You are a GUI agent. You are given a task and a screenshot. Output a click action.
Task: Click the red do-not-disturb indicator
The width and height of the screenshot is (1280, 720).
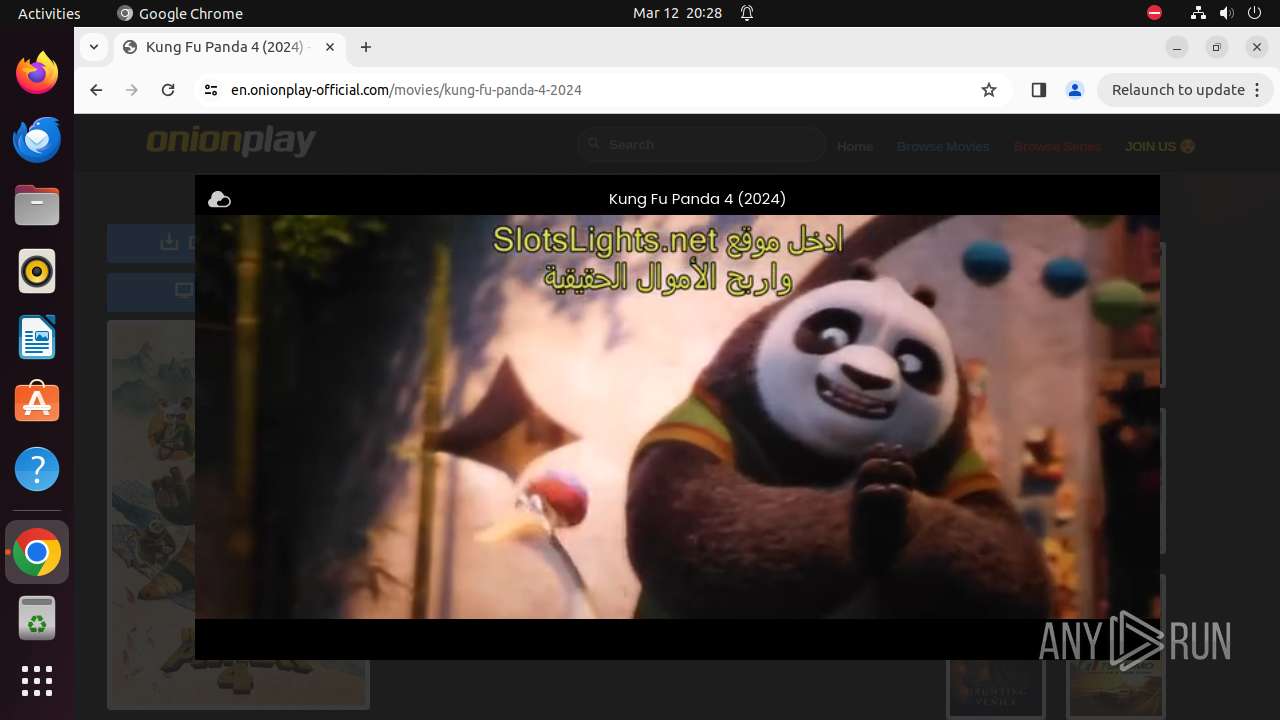pyautogui.click(x=1154, y=13)
